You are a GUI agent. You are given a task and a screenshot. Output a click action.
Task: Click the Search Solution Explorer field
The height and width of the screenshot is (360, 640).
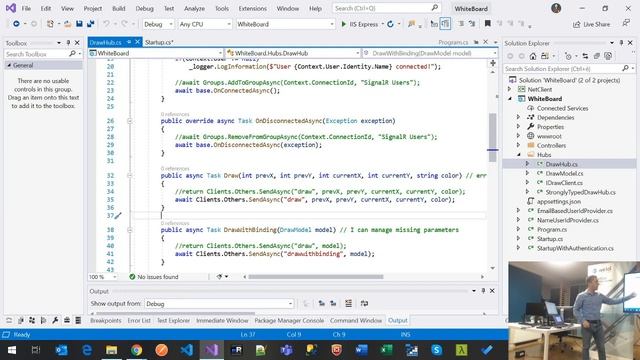point(569,69)
